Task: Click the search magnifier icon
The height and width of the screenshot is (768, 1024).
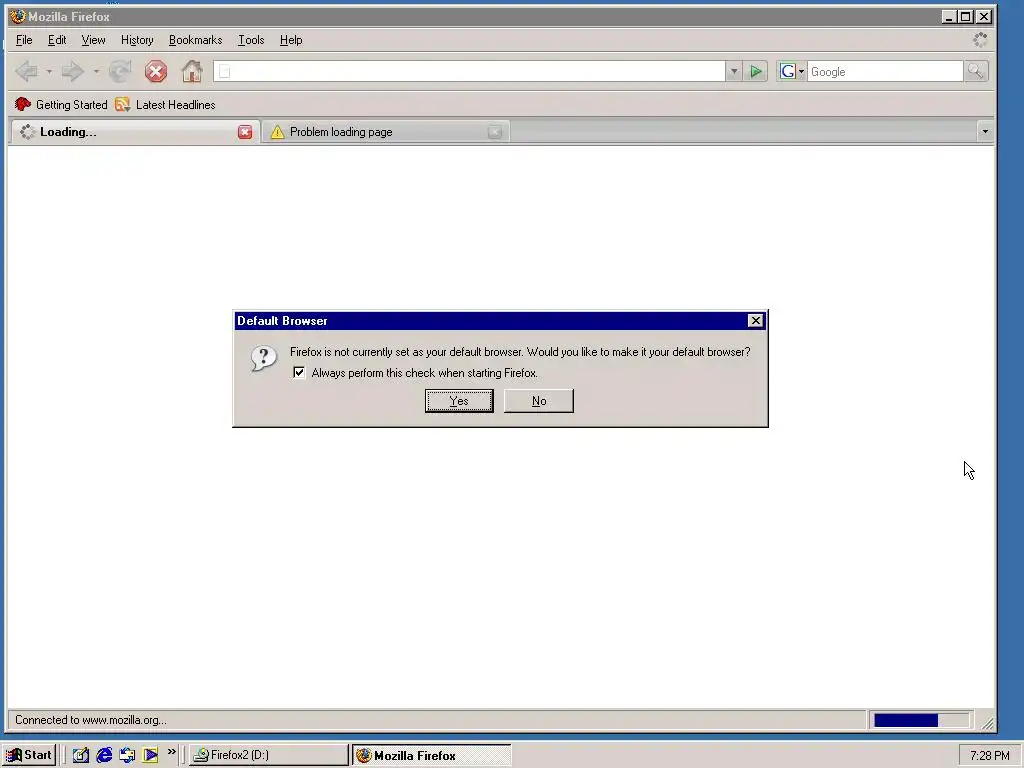Action: click(x=976, y=71)
